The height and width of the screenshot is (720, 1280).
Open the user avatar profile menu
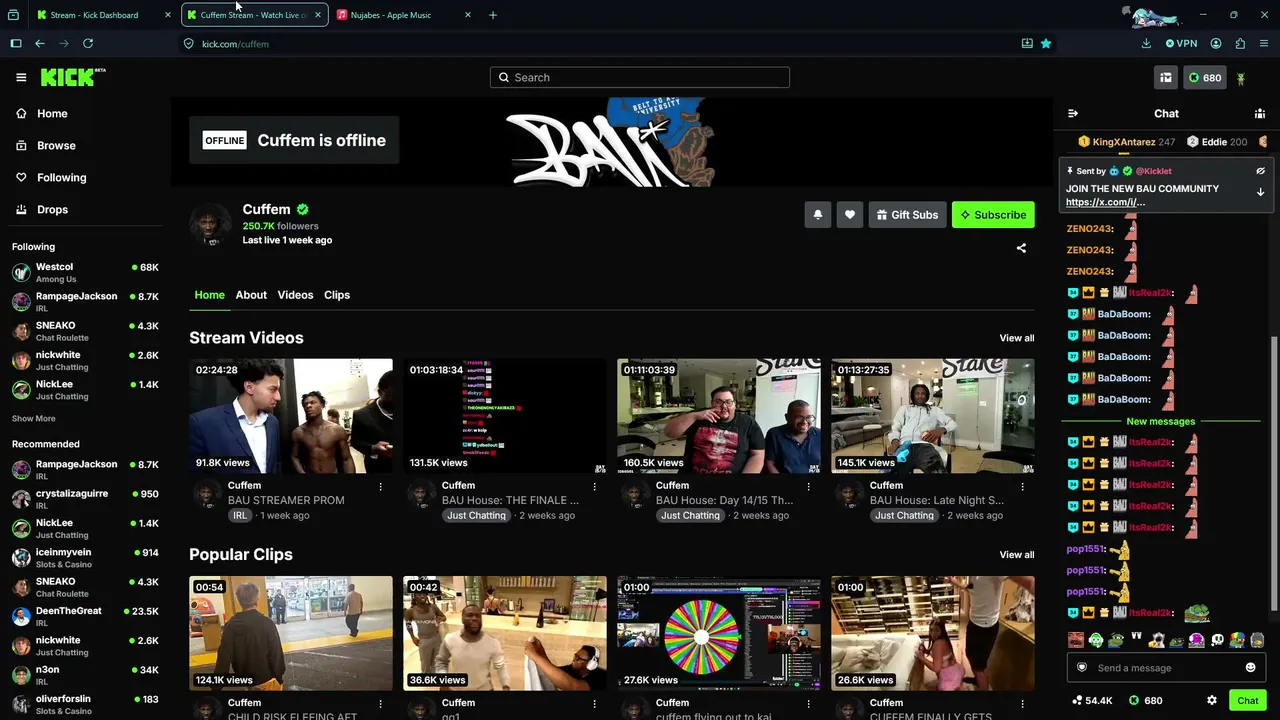1241,78
